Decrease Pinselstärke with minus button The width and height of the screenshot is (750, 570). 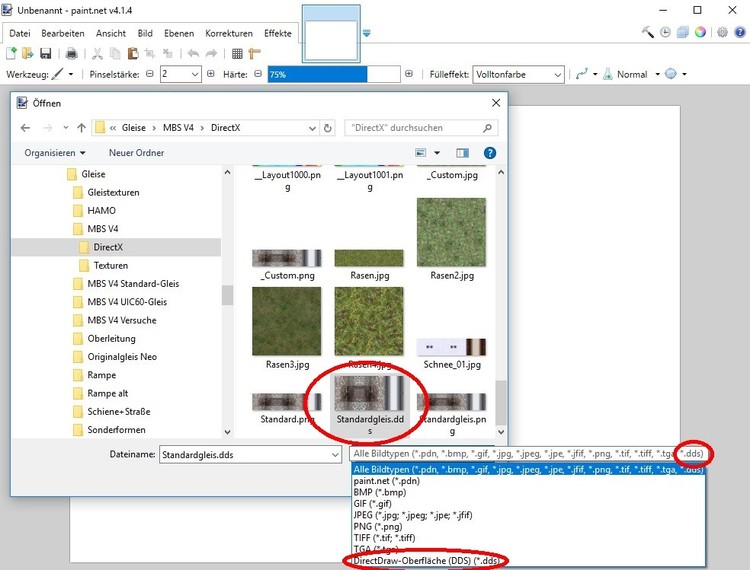[x=150, y=74]
